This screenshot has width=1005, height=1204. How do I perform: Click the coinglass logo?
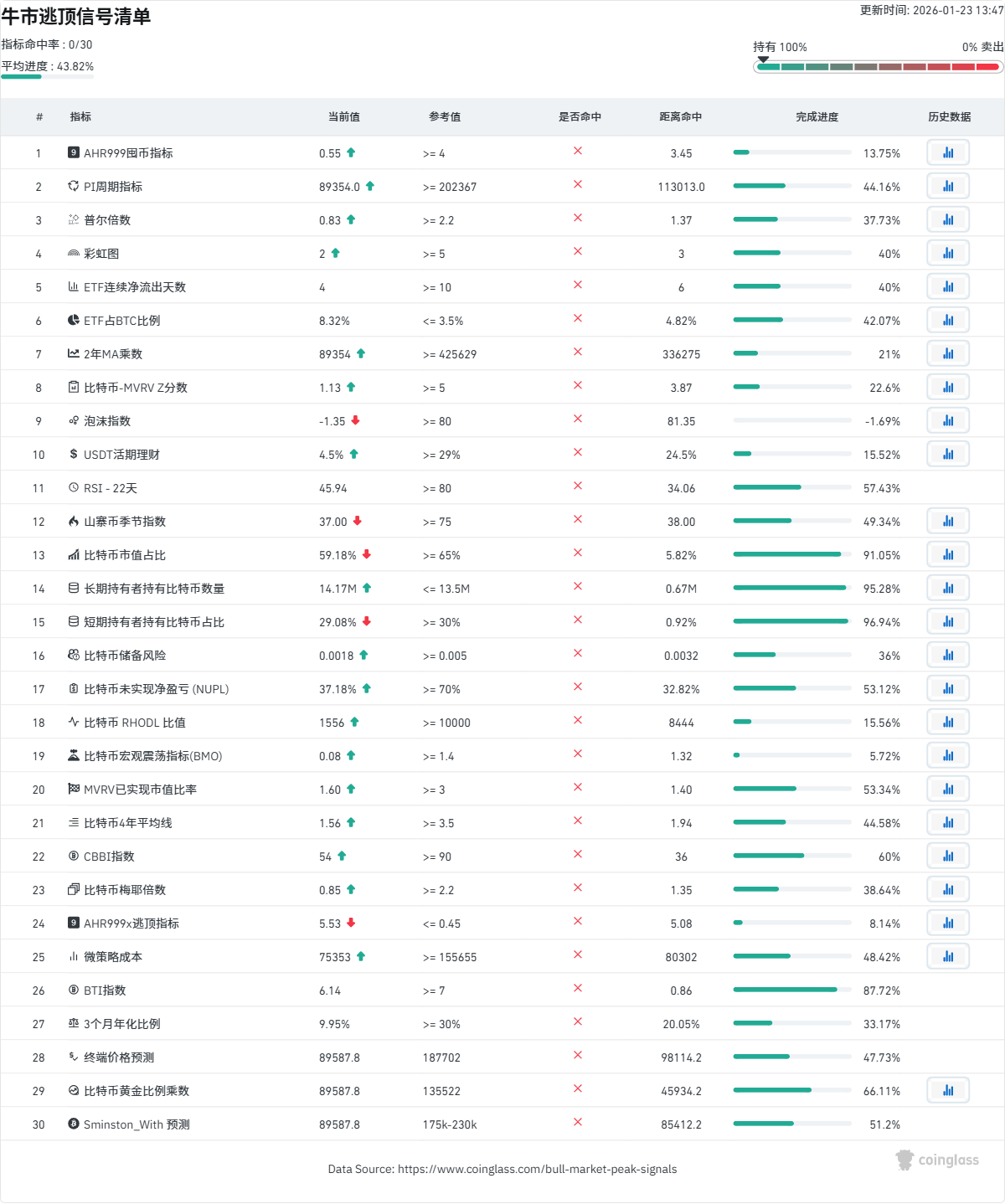point(937,1160)
